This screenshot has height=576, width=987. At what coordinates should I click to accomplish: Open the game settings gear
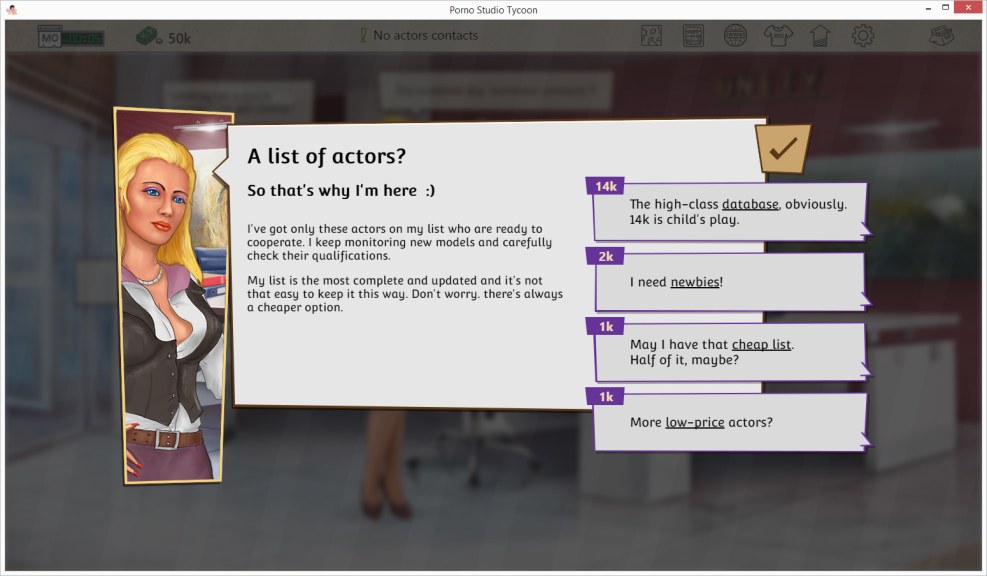[x=861, y=35]
